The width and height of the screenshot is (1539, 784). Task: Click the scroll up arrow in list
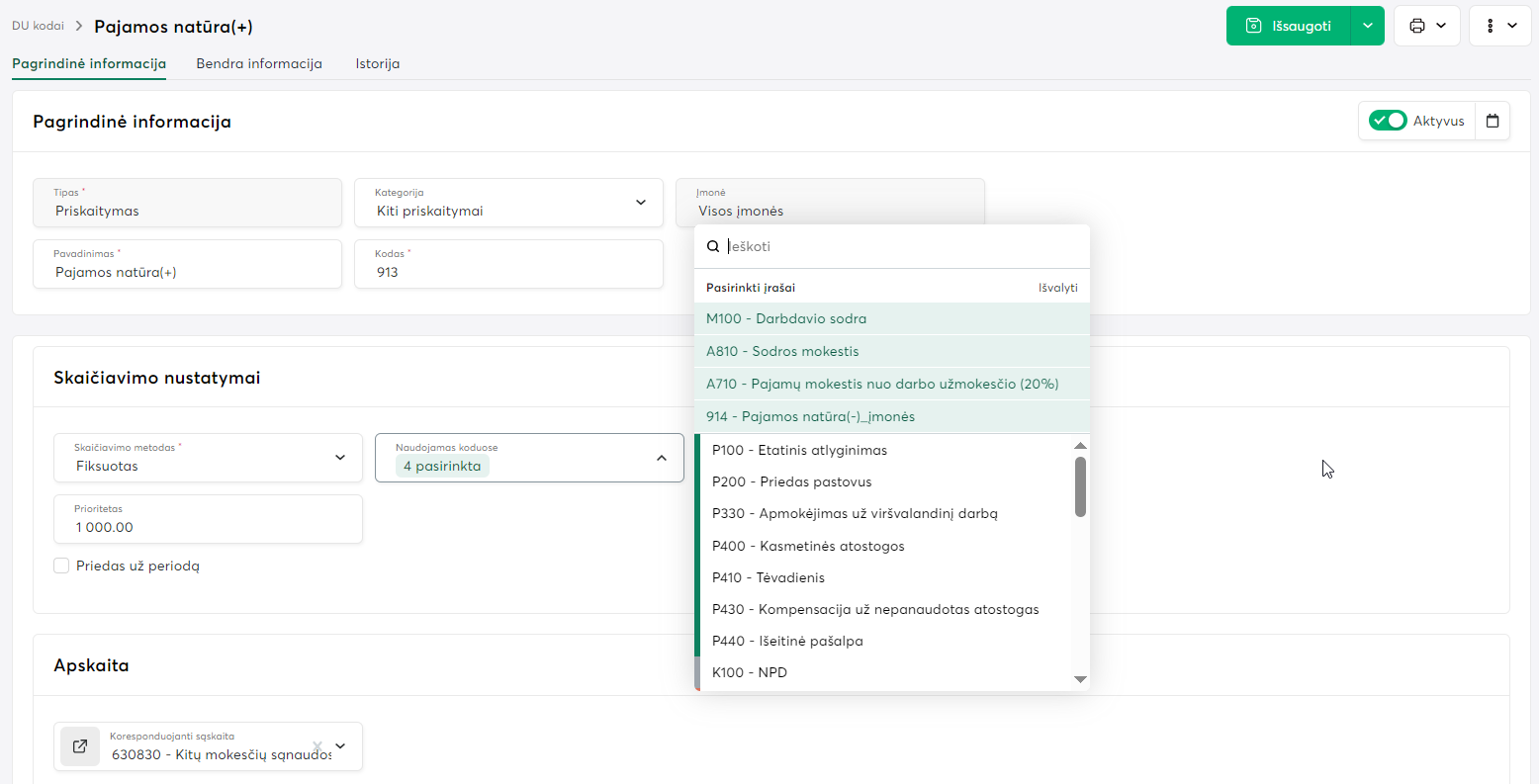click(x=1080, y=446)
